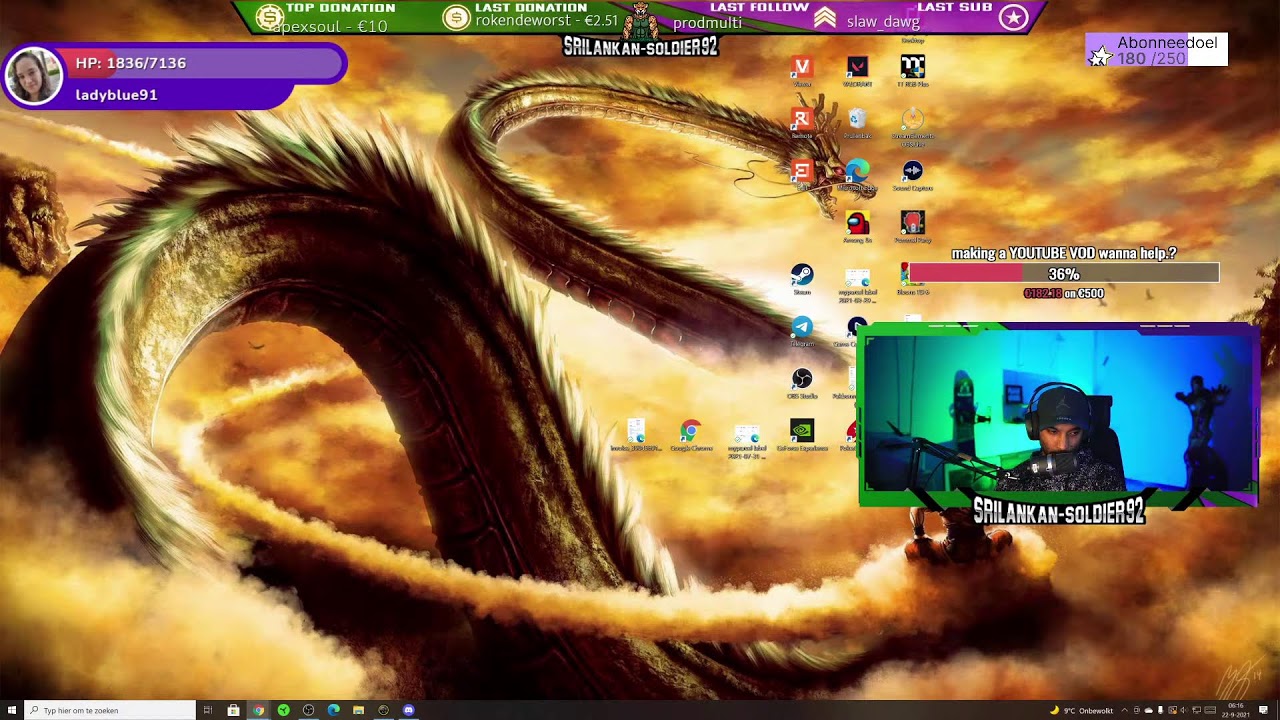
Task: Open the Windows Start menu
Action: (11, 710)
